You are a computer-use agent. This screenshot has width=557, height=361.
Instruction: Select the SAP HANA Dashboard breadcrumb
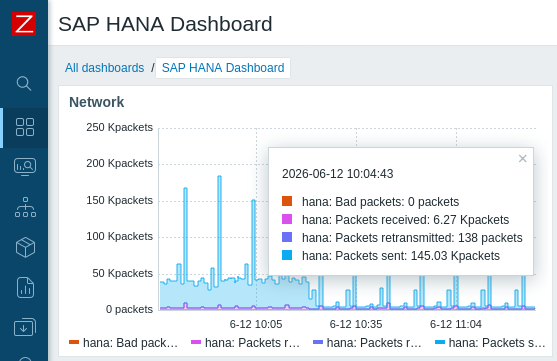(223, 68)
